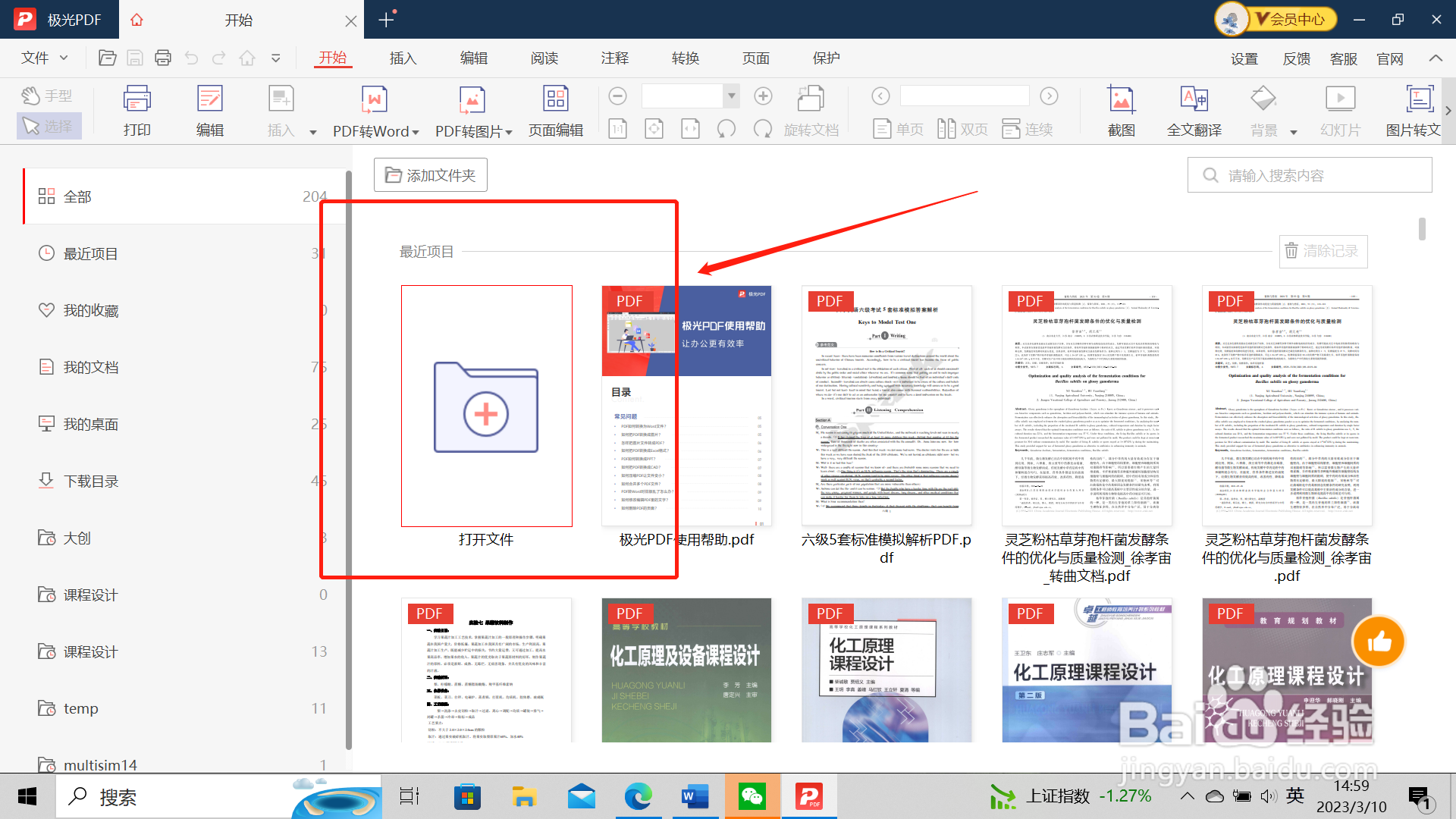Click the thumbs-up feedback floating button
The image size is (1456, 819).
tap(1378, 642)
